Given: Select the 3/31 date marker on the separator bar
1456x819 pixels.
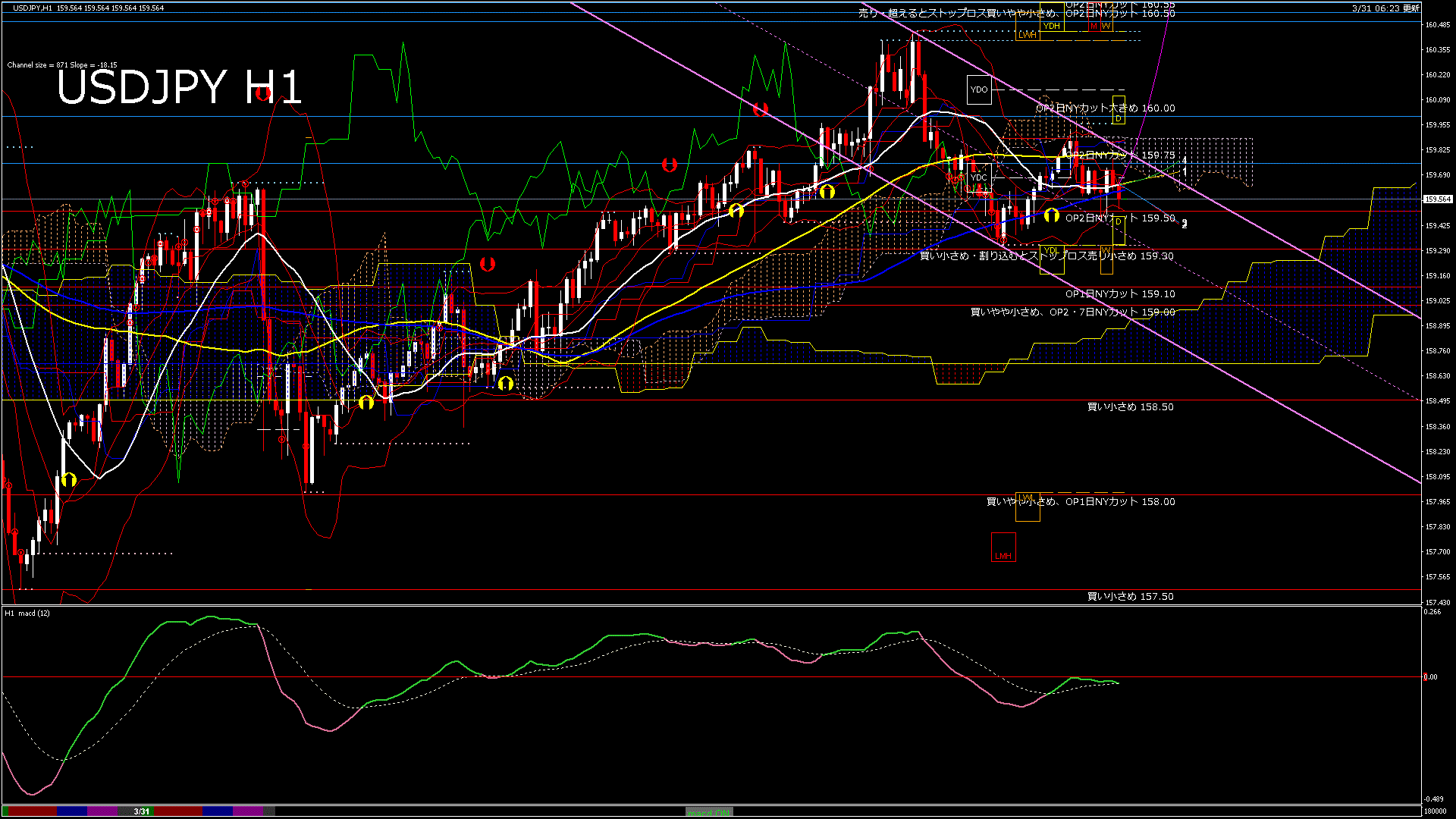Looking at the screenshot, I should (x=140, y=811).
